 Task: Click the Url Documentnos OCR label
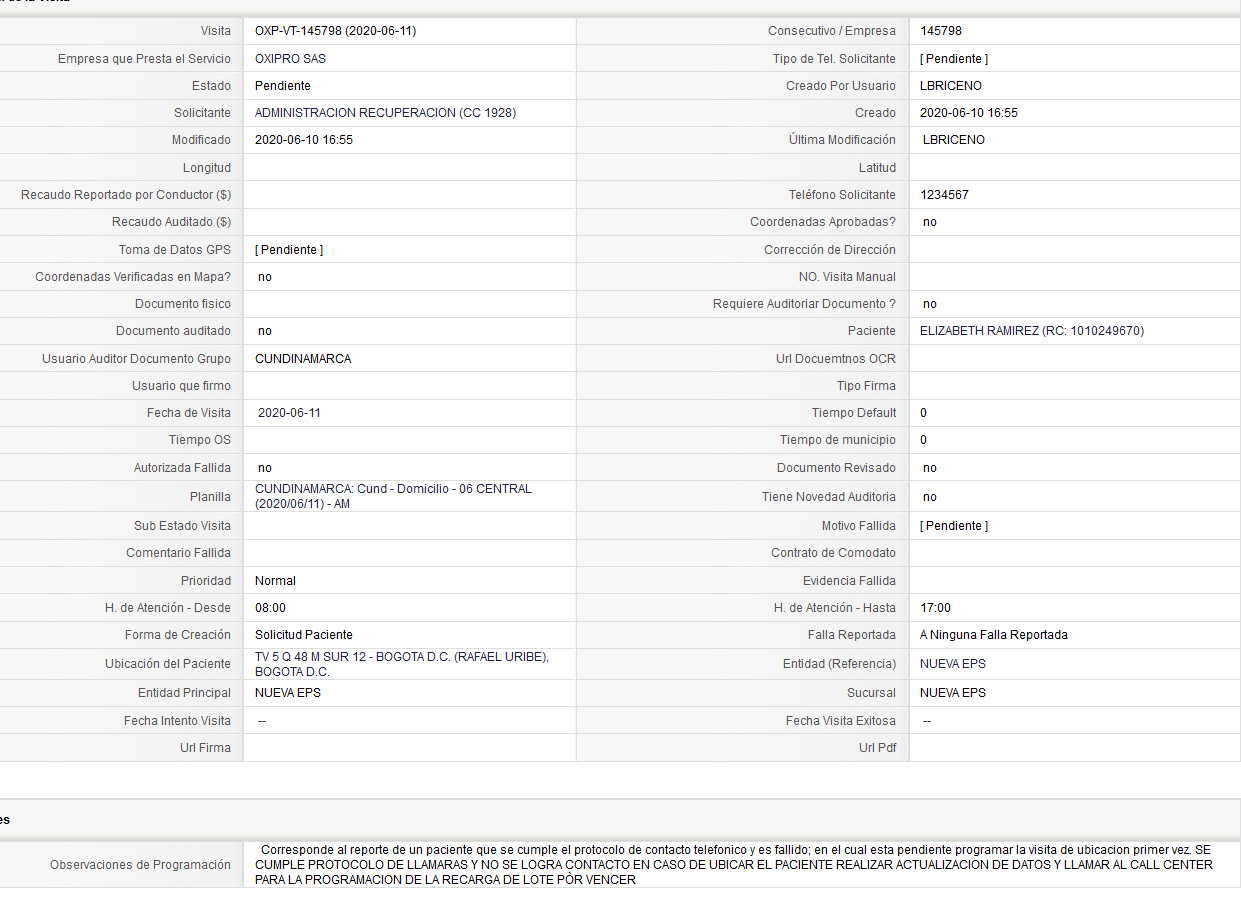(836, 359)
